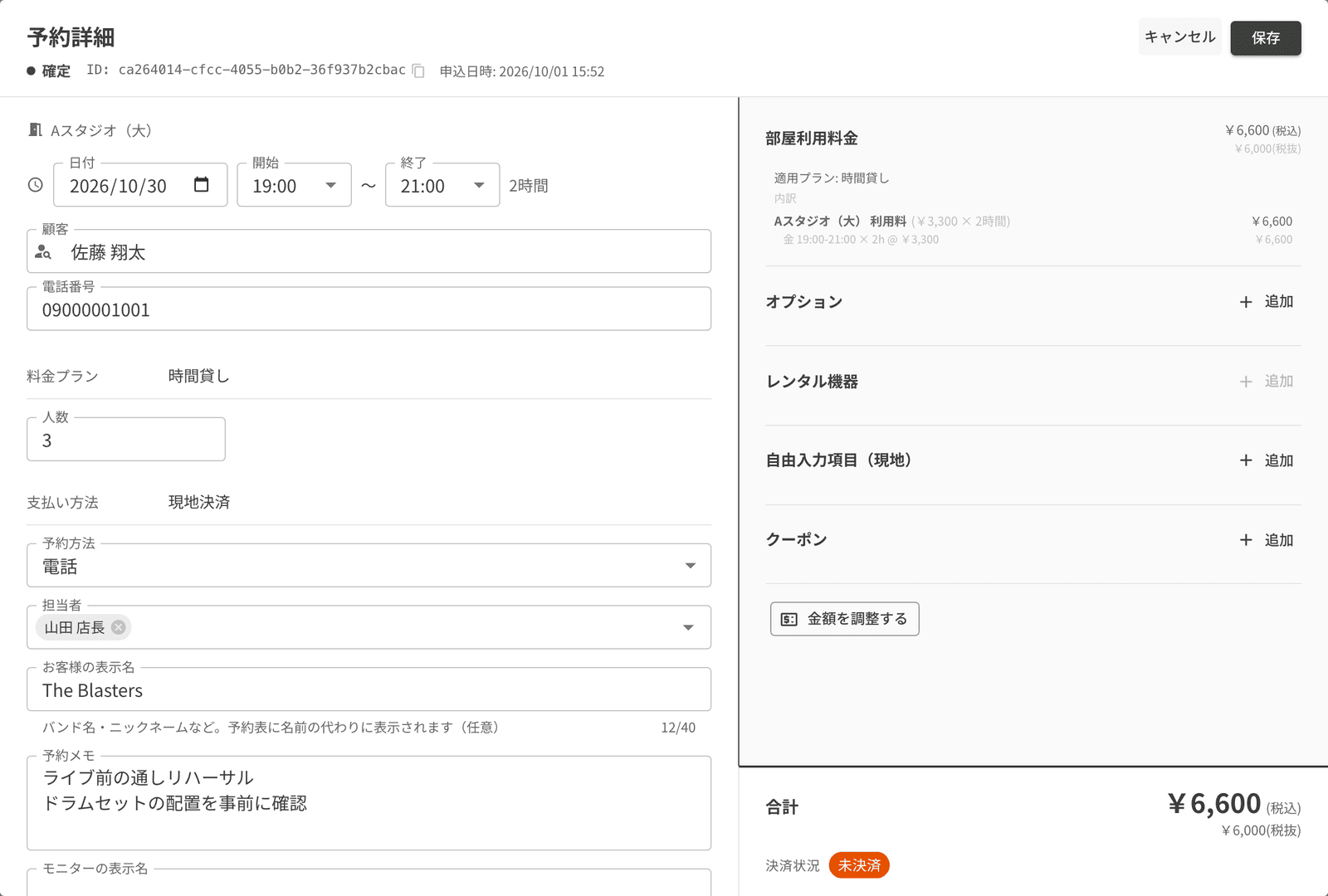The width and height of the screenshot is (1328, 896).
Task: Expand the 予約方法 dropdown set to 電話
Action: [369, 565]
